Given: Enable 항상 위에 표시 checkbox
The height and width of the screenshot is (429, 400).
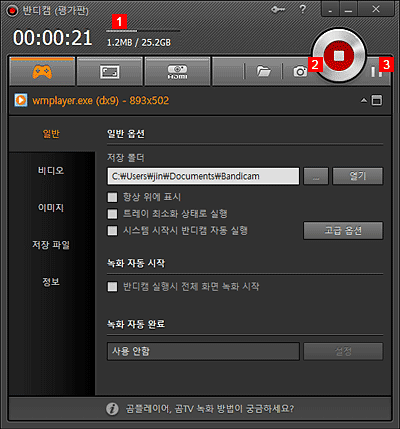Looking at the screenshot, I should [112, 197].
